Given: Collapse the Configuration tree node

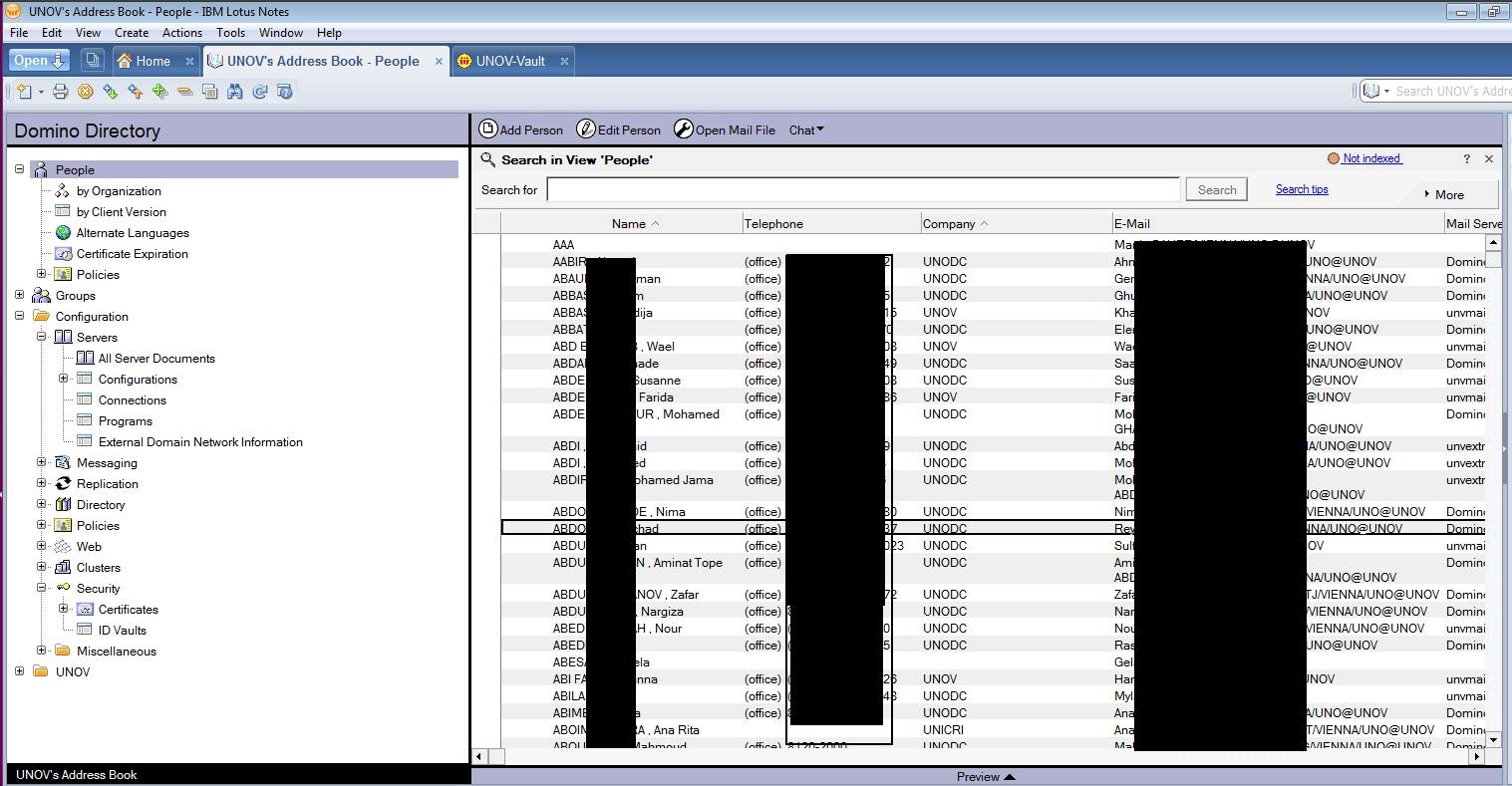Looking at the screenshot, I should [x=19, y=316].
